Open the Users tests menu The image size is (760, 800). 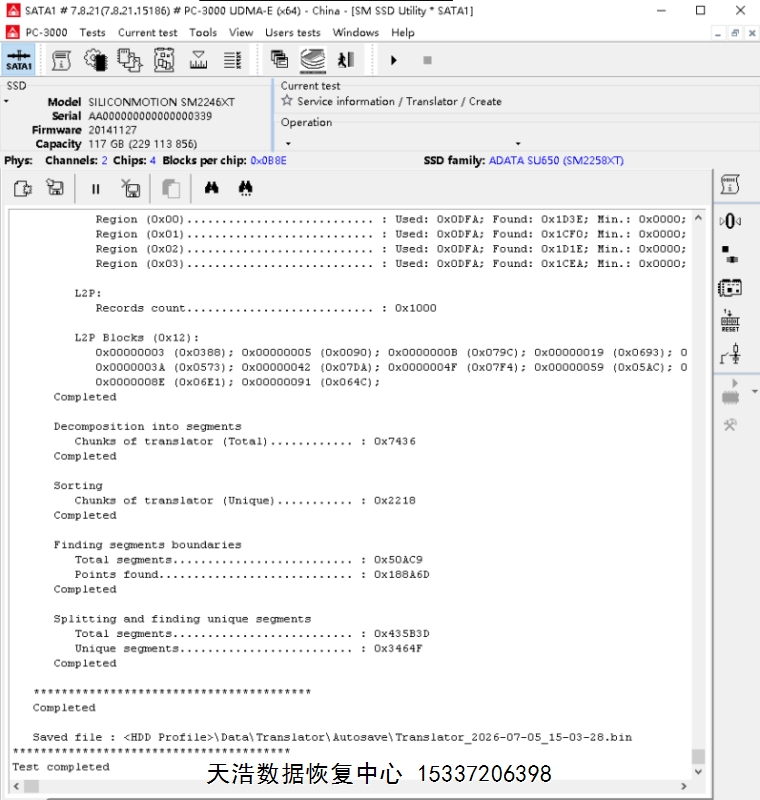(293, 33)
